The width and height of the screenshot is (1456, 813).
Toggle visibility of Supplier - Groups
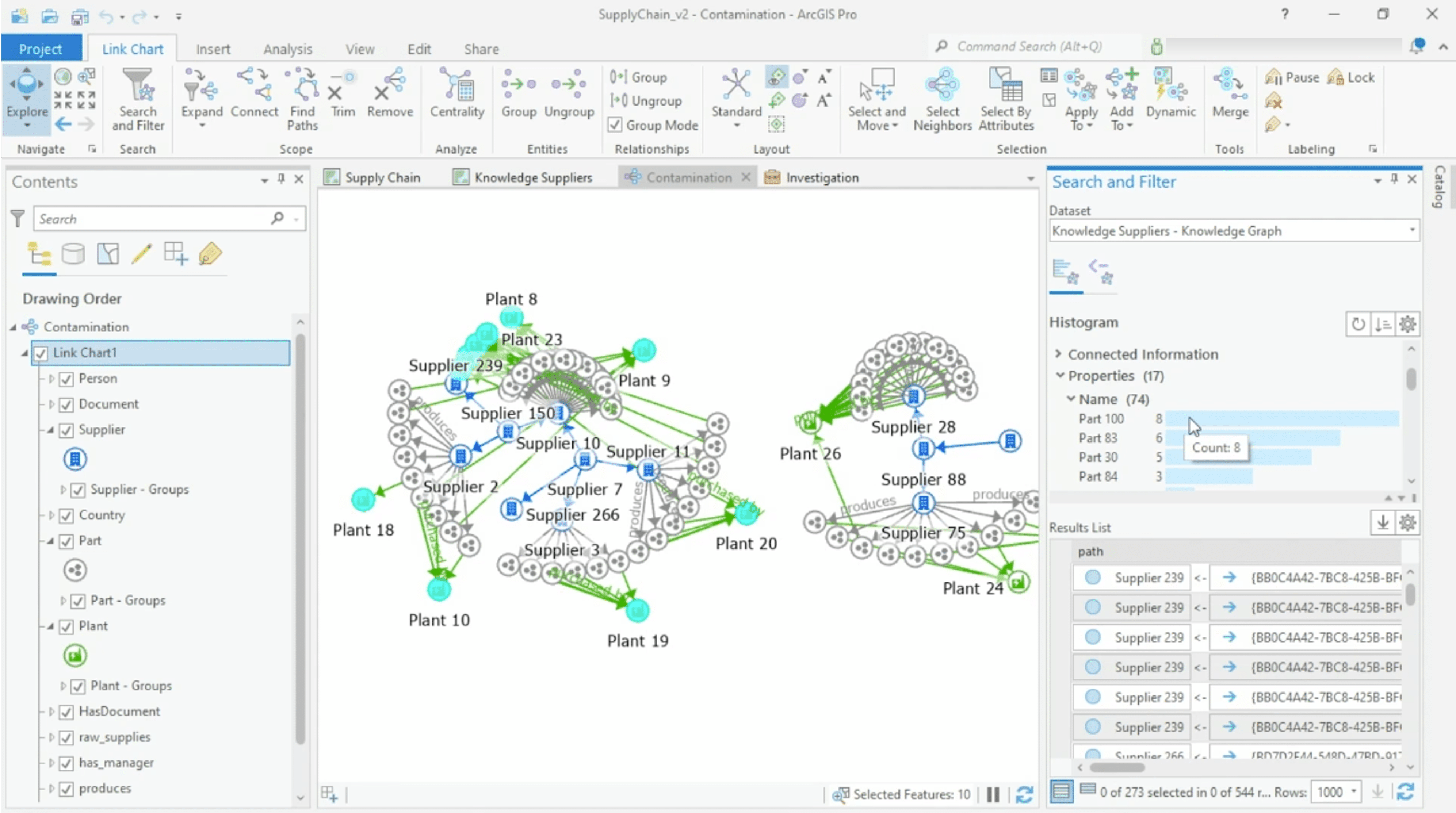pyautogui.click(x=78, y=489)
